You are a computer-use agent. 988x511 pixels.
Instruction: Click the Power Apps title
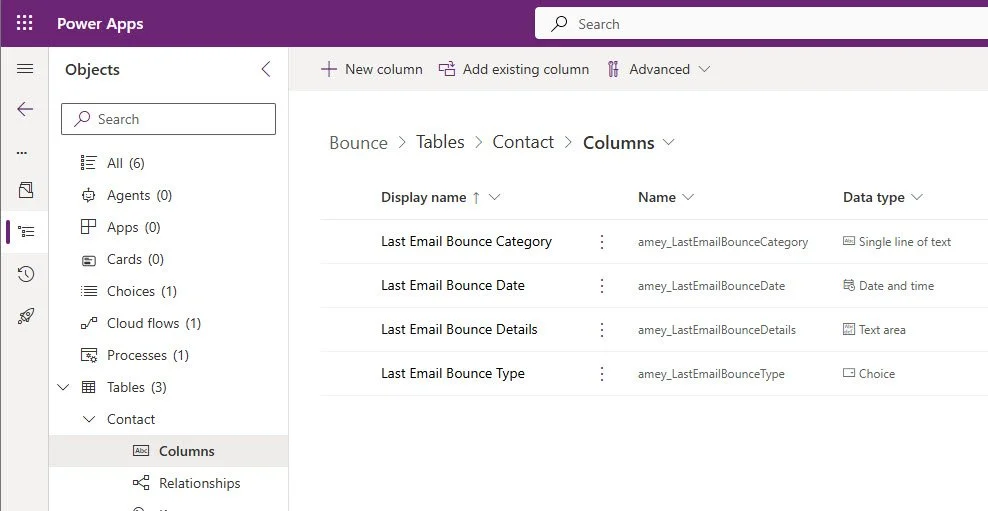point(100,24)
